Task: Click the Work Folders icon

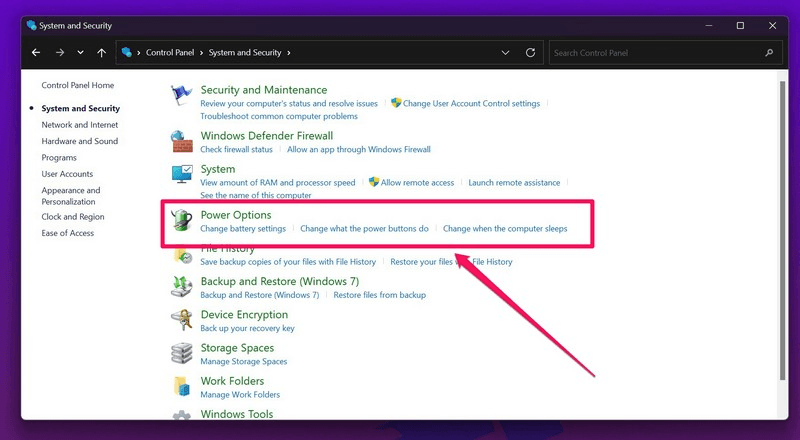Action: click(181, 386)
